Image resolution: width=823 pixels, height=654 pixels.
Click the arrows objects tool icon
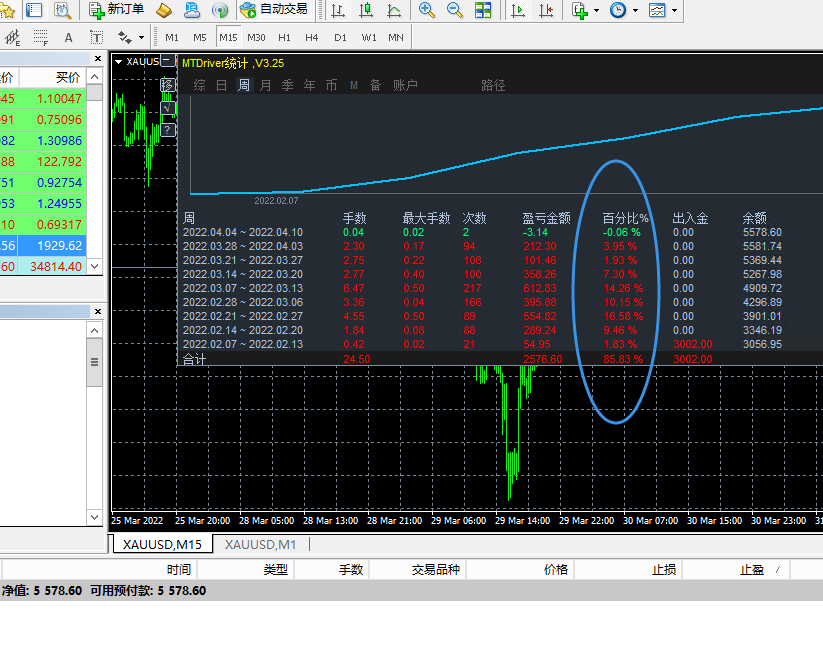tap(125, 37)
